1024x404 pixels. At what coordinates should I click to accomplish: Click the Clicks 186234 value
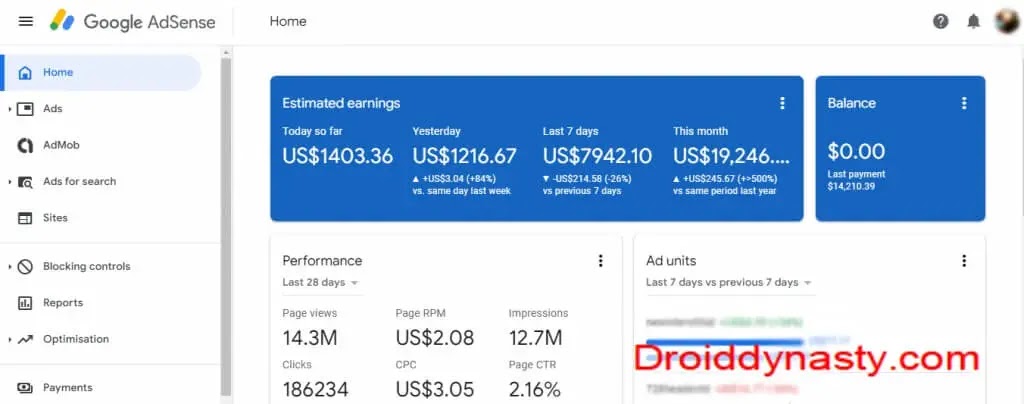(315, 390)
